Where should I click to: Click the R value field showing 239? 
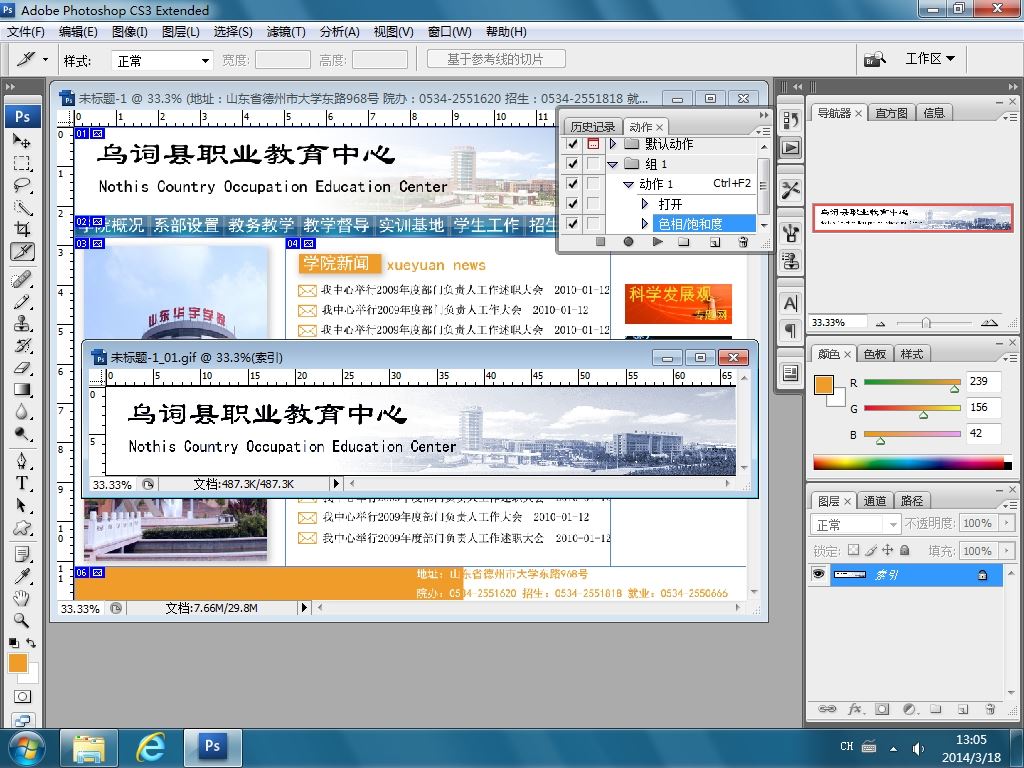(983, 381)
